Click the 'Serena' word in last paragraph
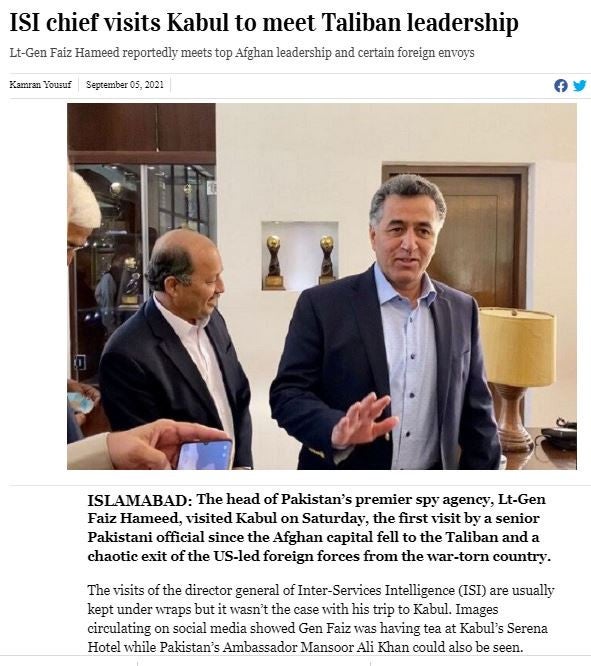The height and width of the screenshot is (666, 591). (526, 628)
